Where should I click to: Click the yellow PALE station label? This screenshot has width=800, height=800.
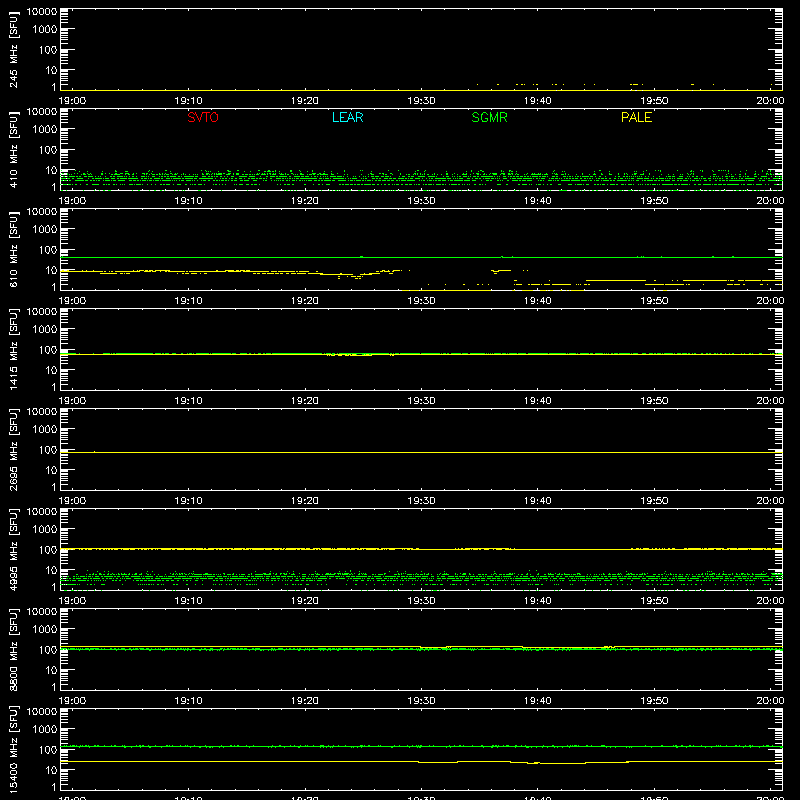636,117
